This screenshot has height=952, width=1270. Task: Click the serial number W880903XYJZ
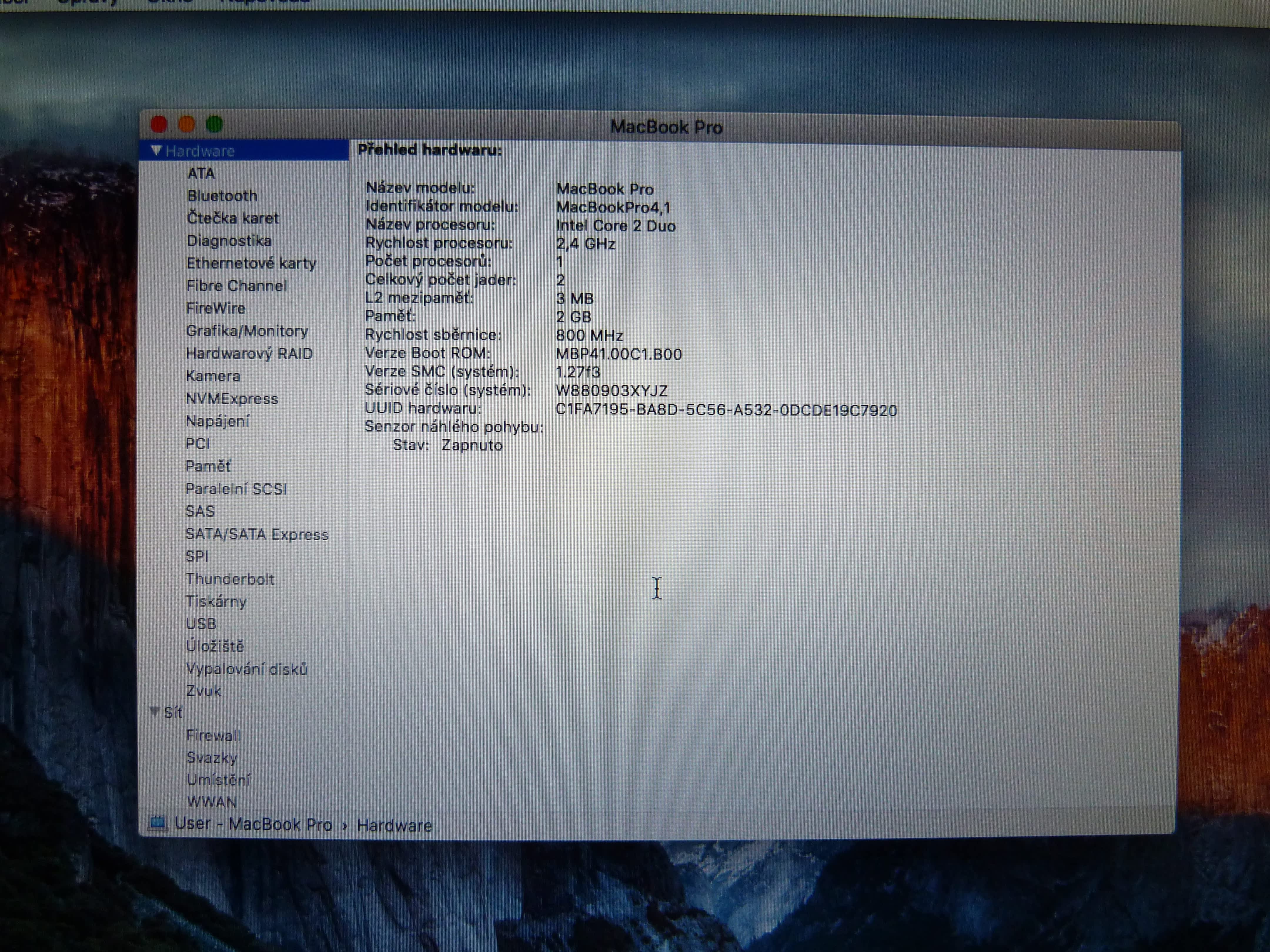click(x=611, y=391)
